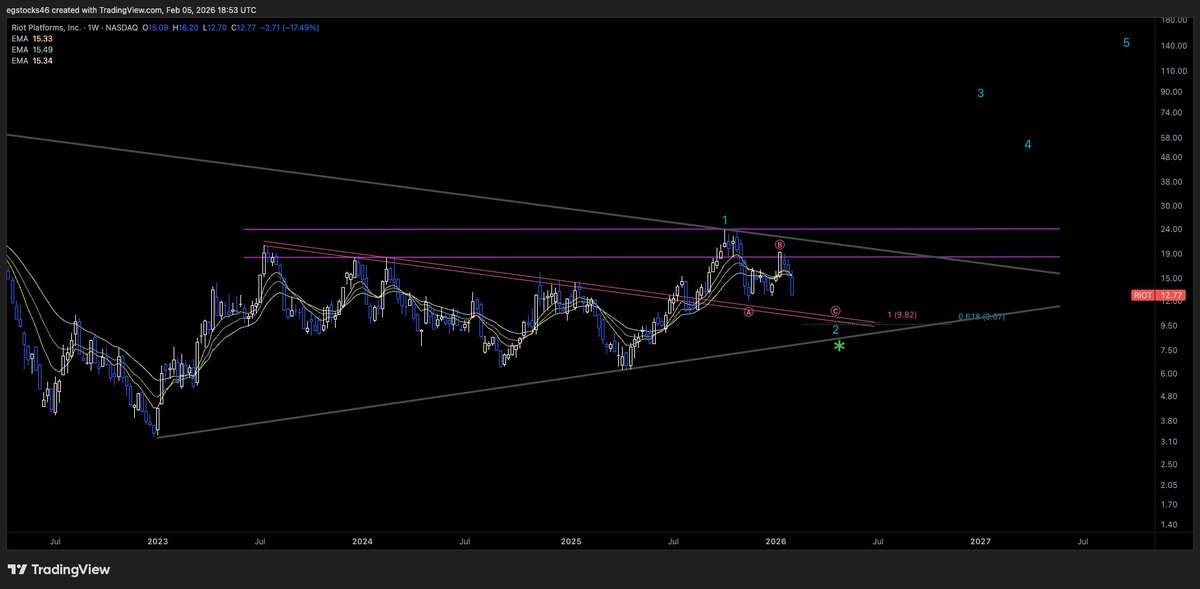Image resolution: width=1200 pixels, height=589 pixels.
Task: Select the cyan wave 4 label
Action: [x=1027, y=144]
